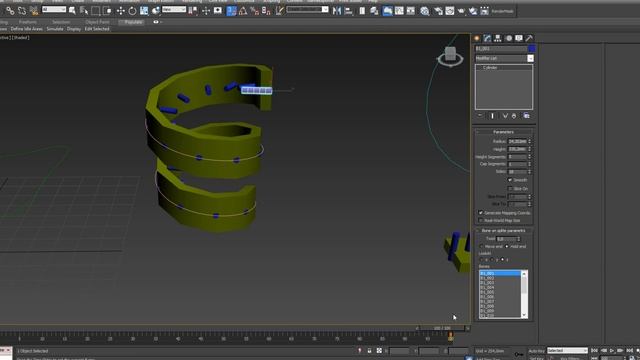Select the Display ribbon item
640x360 pixels.
(x=74, y=29)
